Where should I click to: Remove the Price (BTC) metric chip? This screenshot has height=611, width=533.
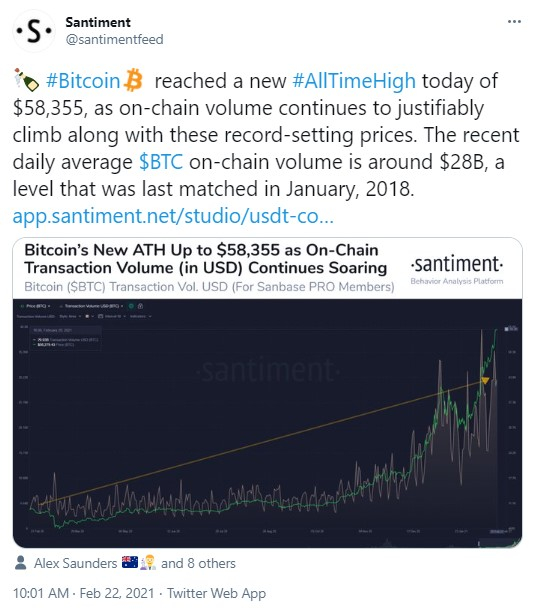pyautogui.click(x=49, y=306)
